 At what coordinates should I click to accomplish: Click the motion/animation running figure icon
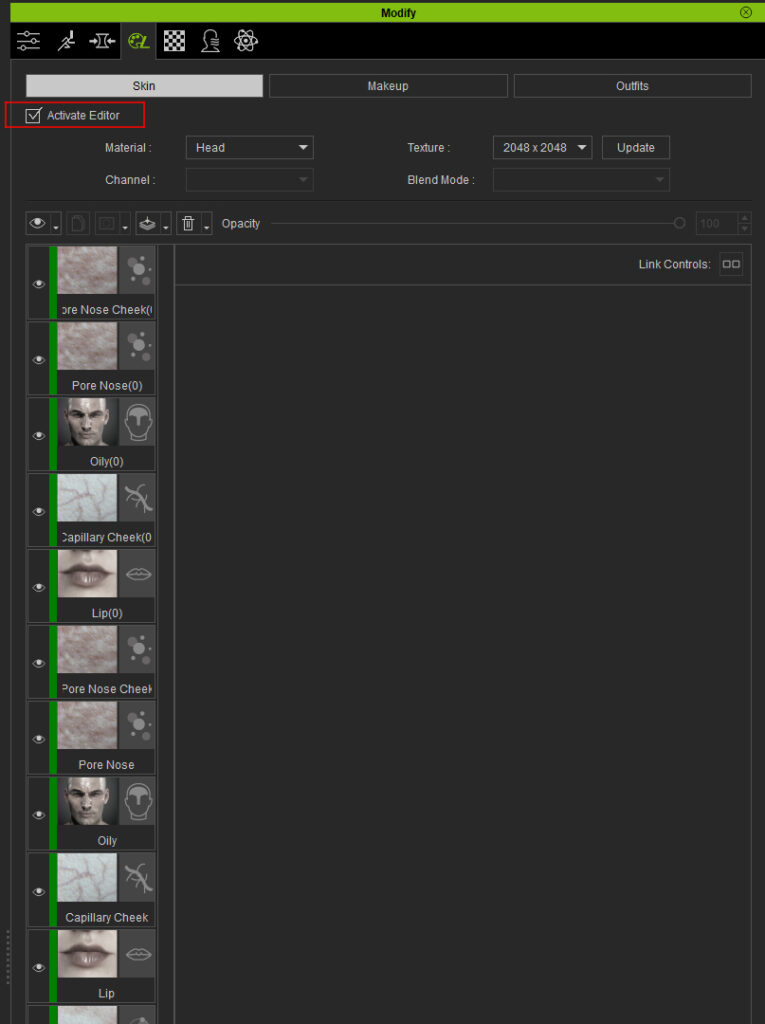tap(65, 41)
